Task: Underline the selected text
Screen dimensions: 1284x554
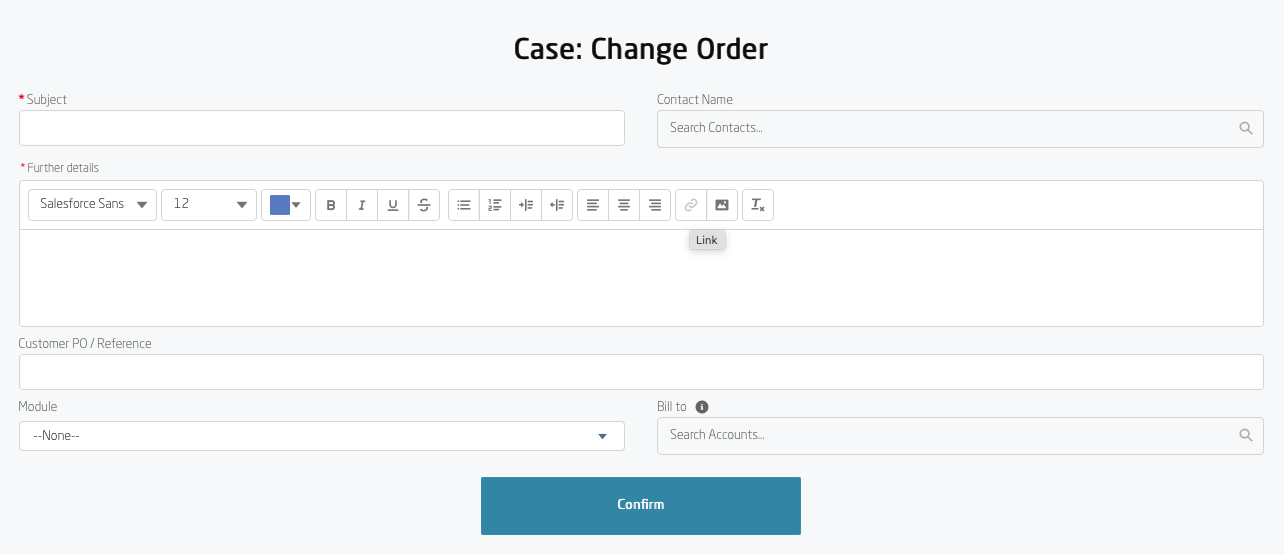Action: (x=393, y=205)
